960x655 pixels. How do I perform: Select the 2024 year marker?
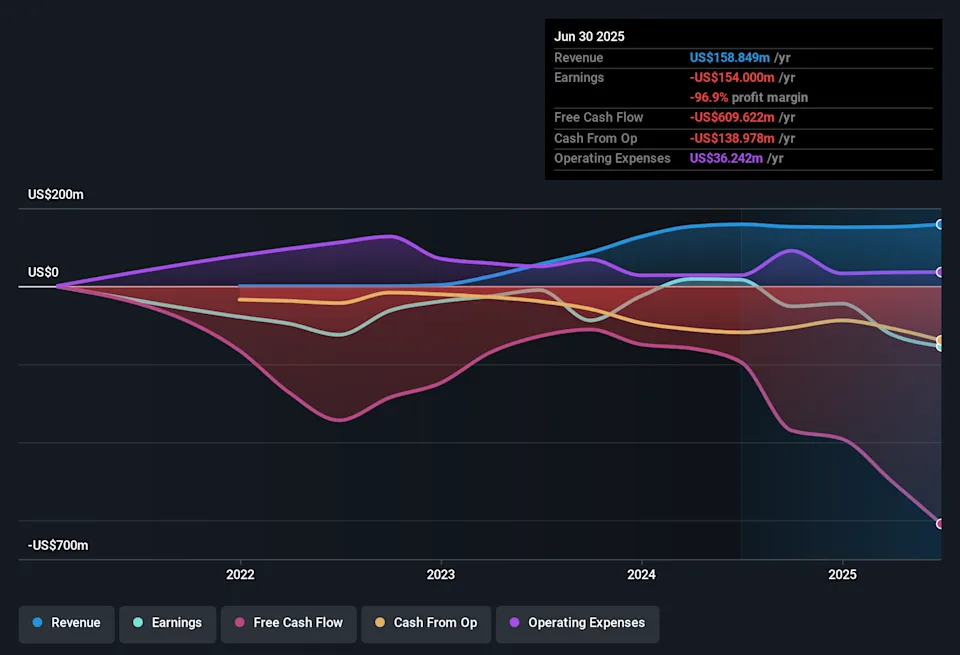coord(641,575)
